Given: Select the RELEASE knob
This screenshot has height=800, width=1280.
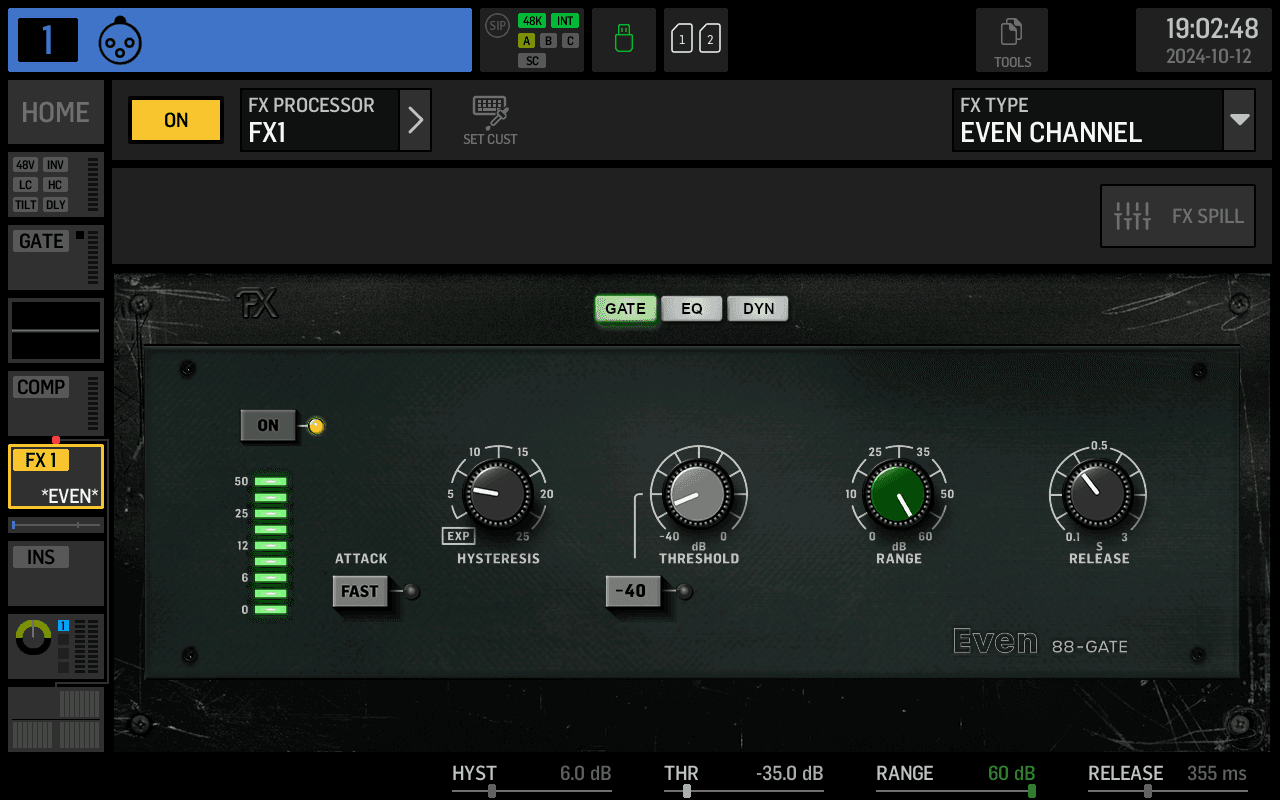Looking at the screenshot, I should 1098,494.
